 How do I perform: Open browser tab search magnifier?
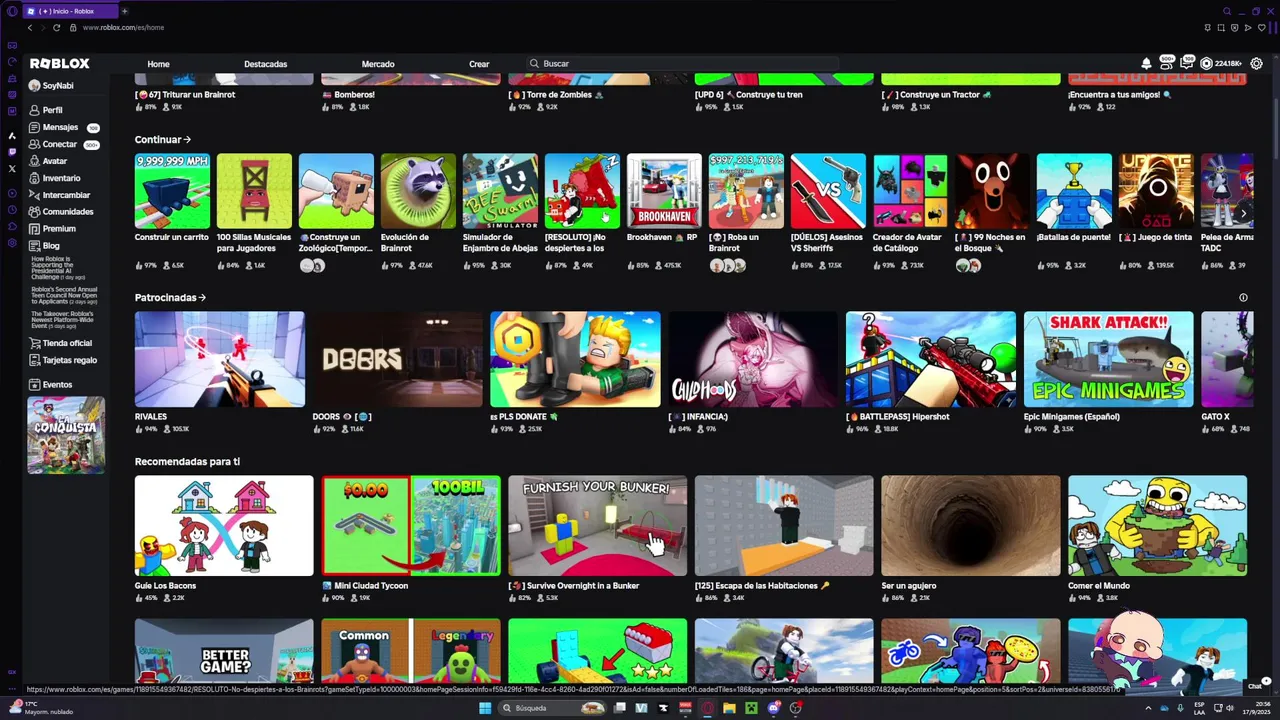(x=1227, y=11)
